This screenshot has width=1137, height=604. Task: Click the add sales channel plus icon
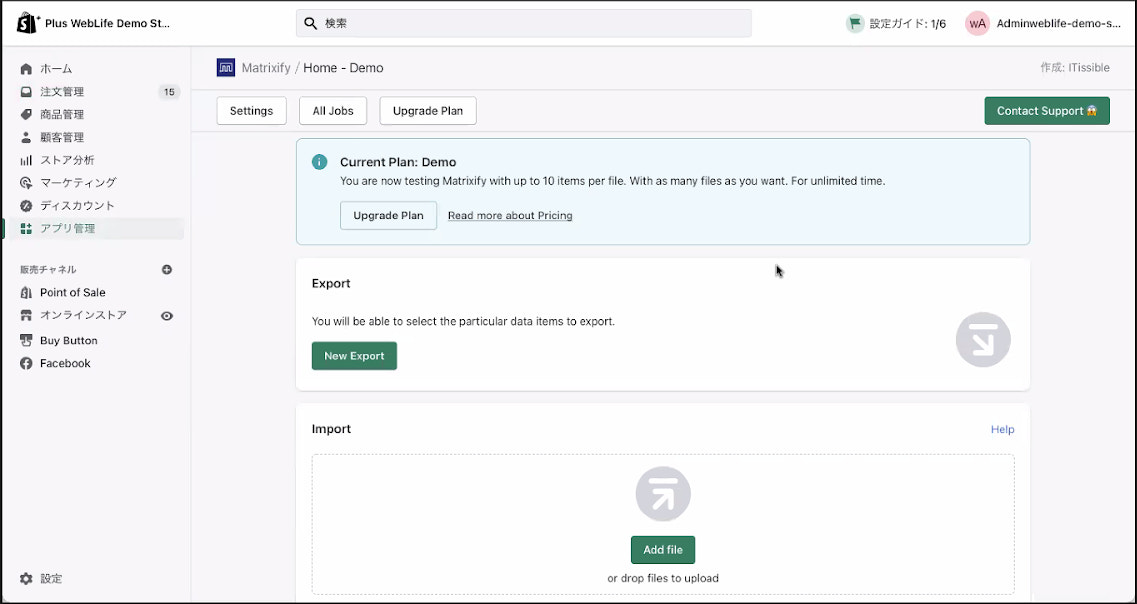167,270
